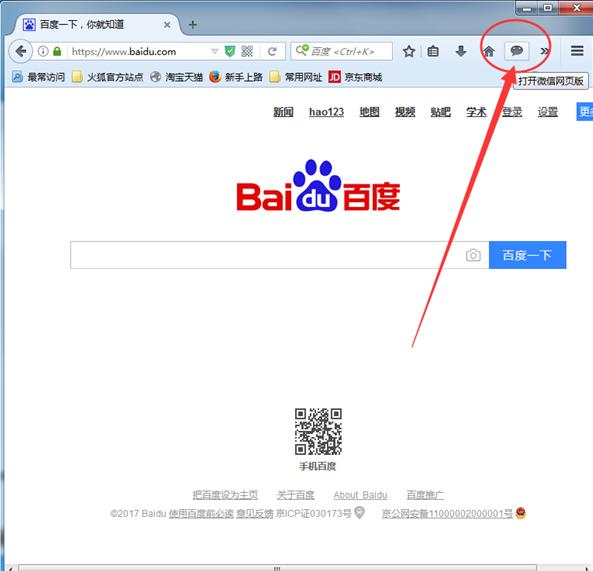Open 京东商城 bookmark
The width and height of the screenshot is (593, 571).
355,77
